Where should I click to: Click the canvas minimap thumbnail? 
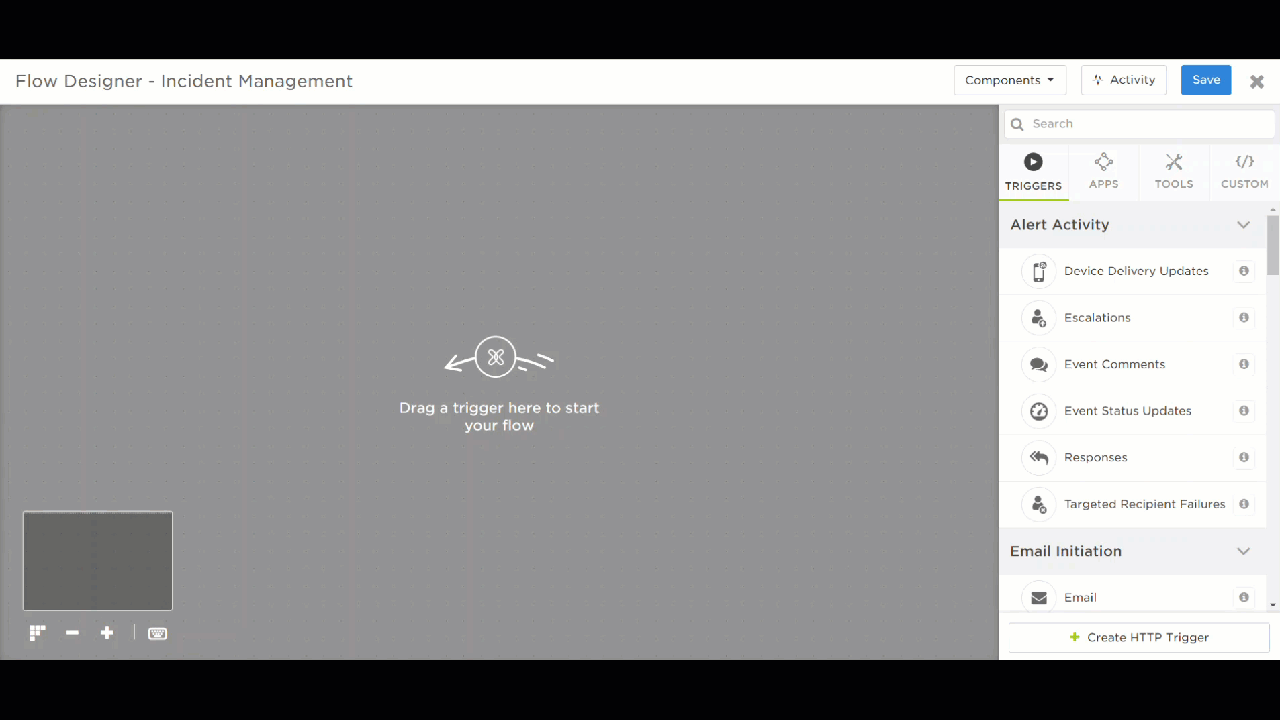[98, 561]
